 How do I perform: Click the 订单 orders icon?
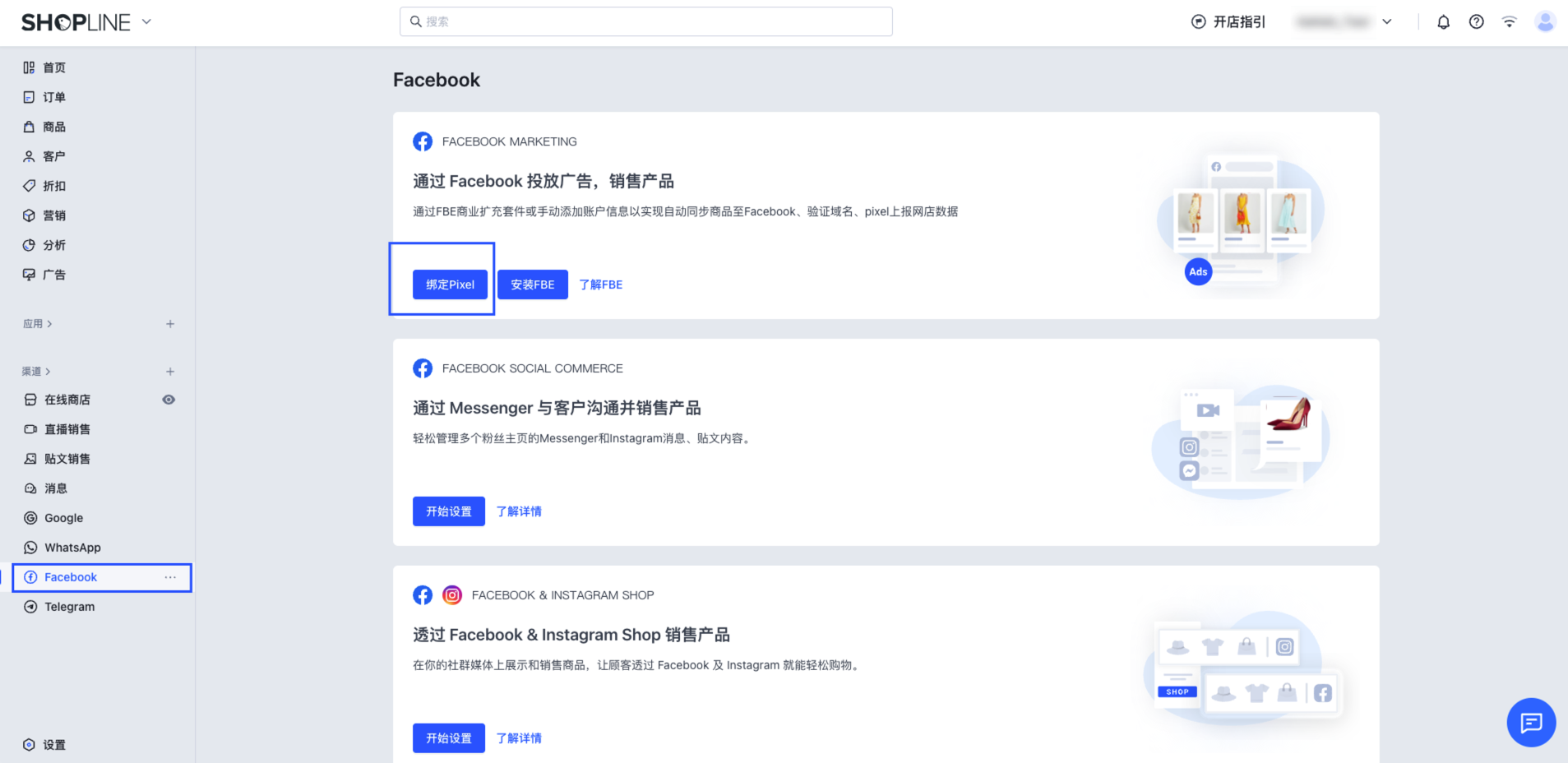[29, 97]
